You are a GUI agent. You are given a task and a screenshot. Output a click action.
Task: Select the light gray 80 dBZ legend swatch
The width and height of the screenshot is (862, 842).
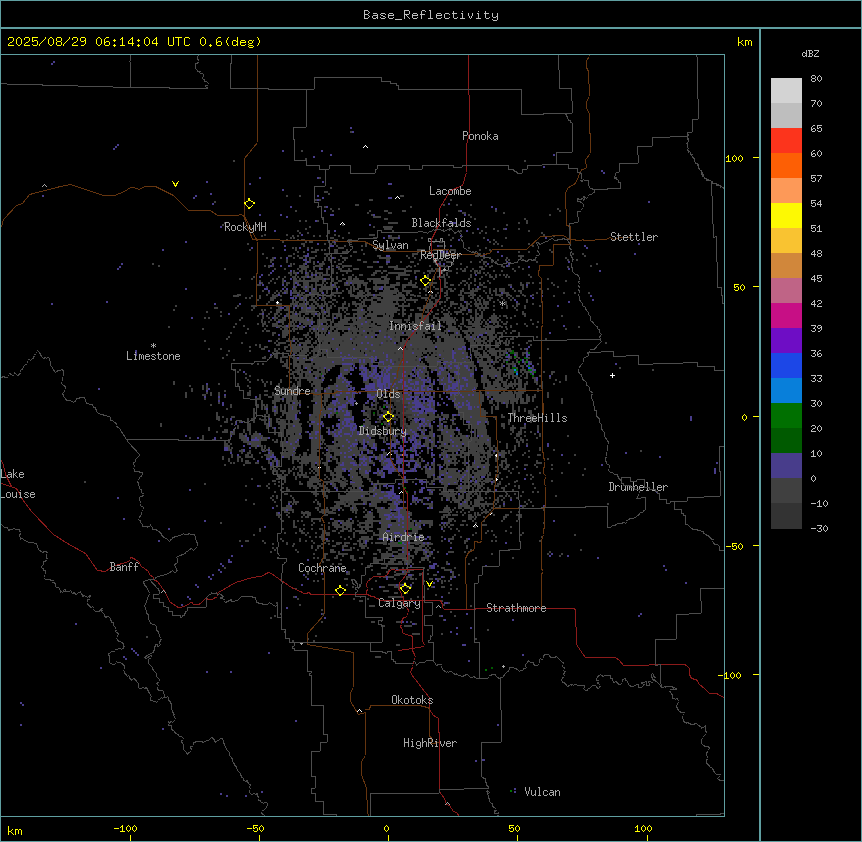tap(786, 91)
